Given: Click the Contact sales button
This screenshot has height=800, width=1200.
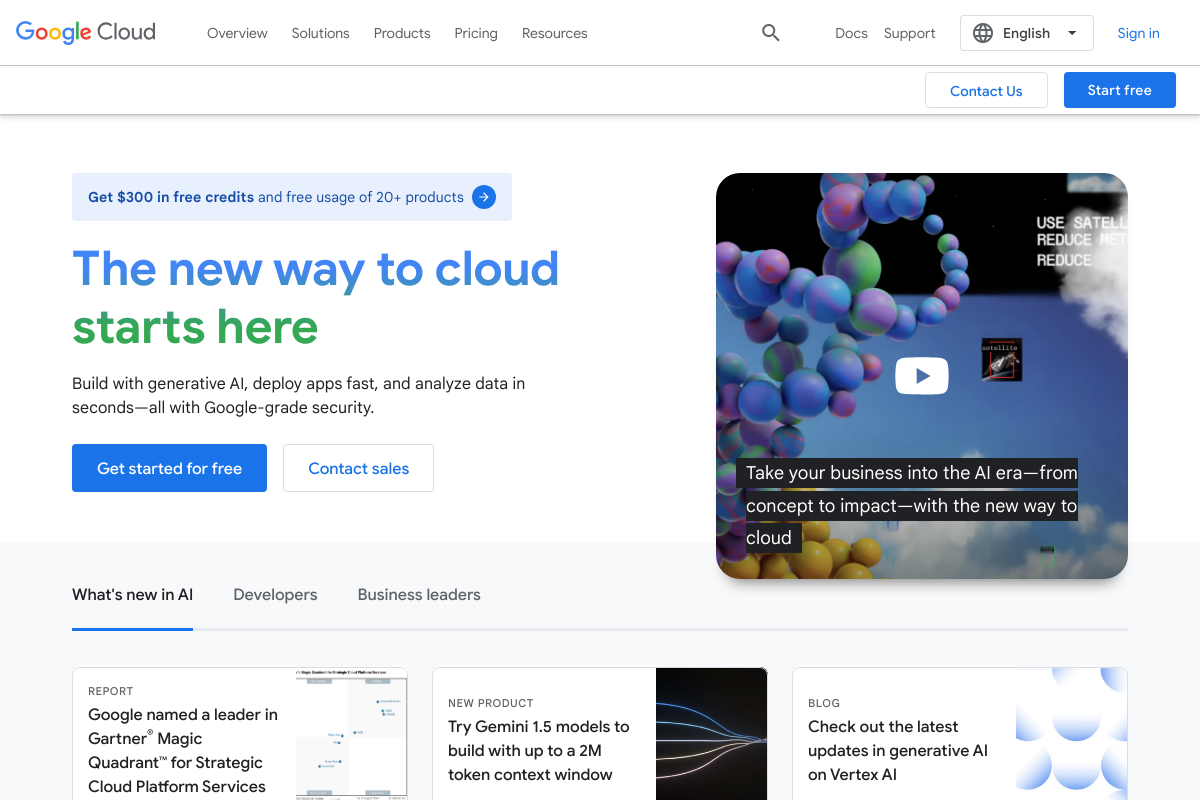Looking at the screenshot, I should [x=358, y=468].
